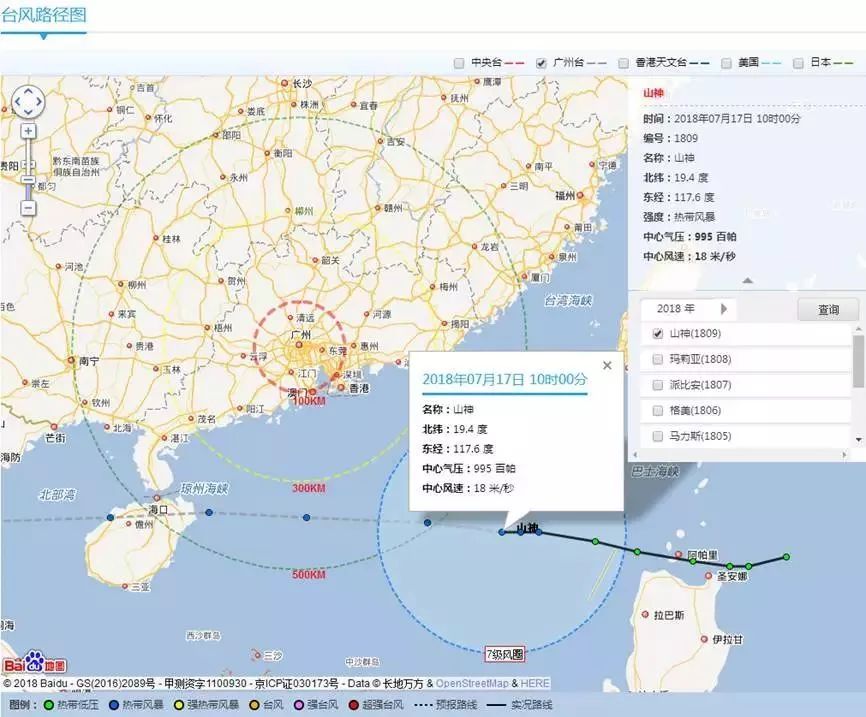Screen dimensions: 866x717
Task: Click the Baidu map logo
Action: pyautogui.click(x=35, y=663)
